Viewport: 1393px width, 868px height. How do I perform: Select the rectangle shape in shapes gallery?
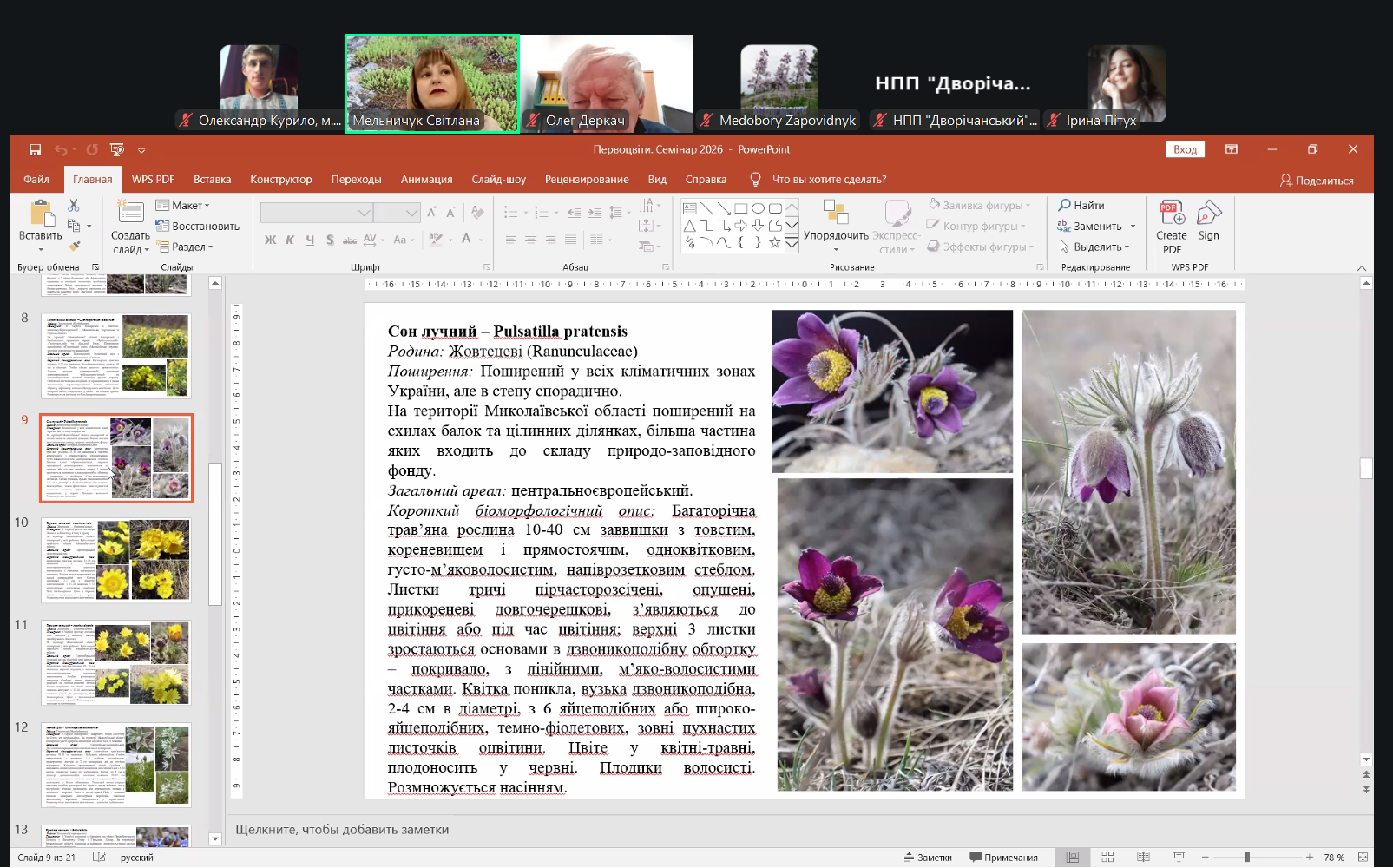[740, 208]
